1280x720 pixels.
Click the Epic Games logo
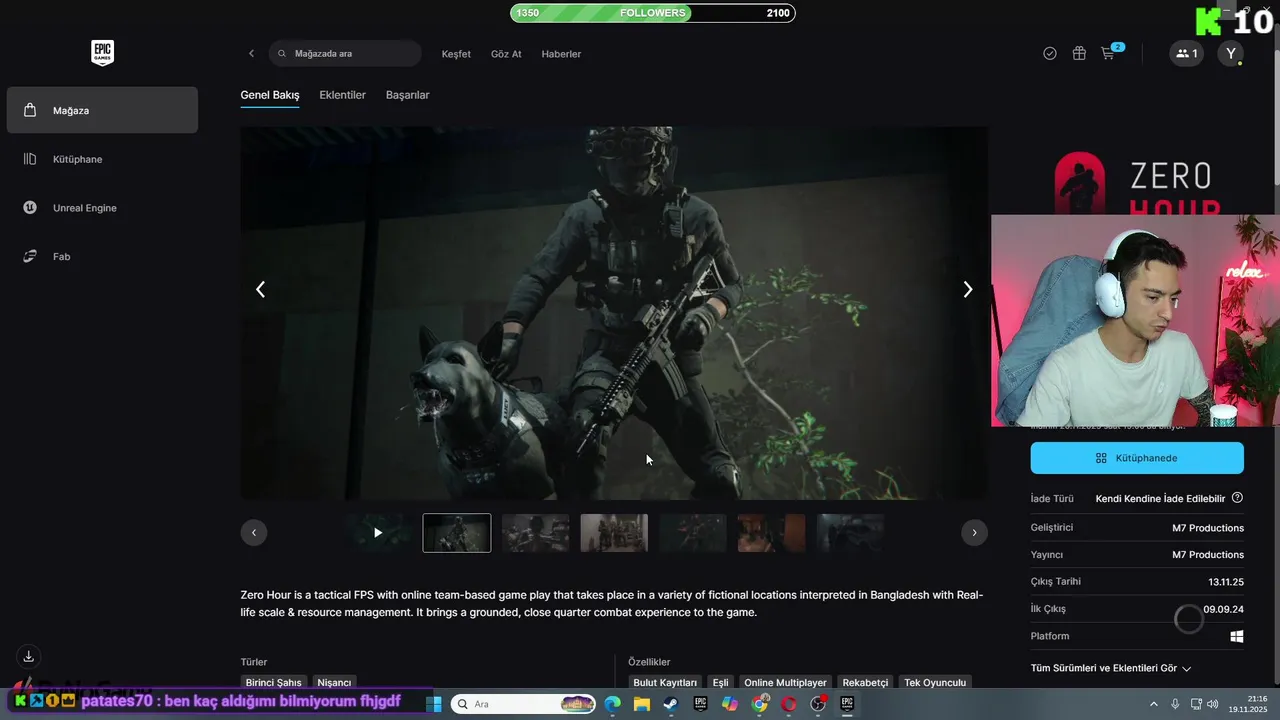pyautogui.click(x=102, y=53)
